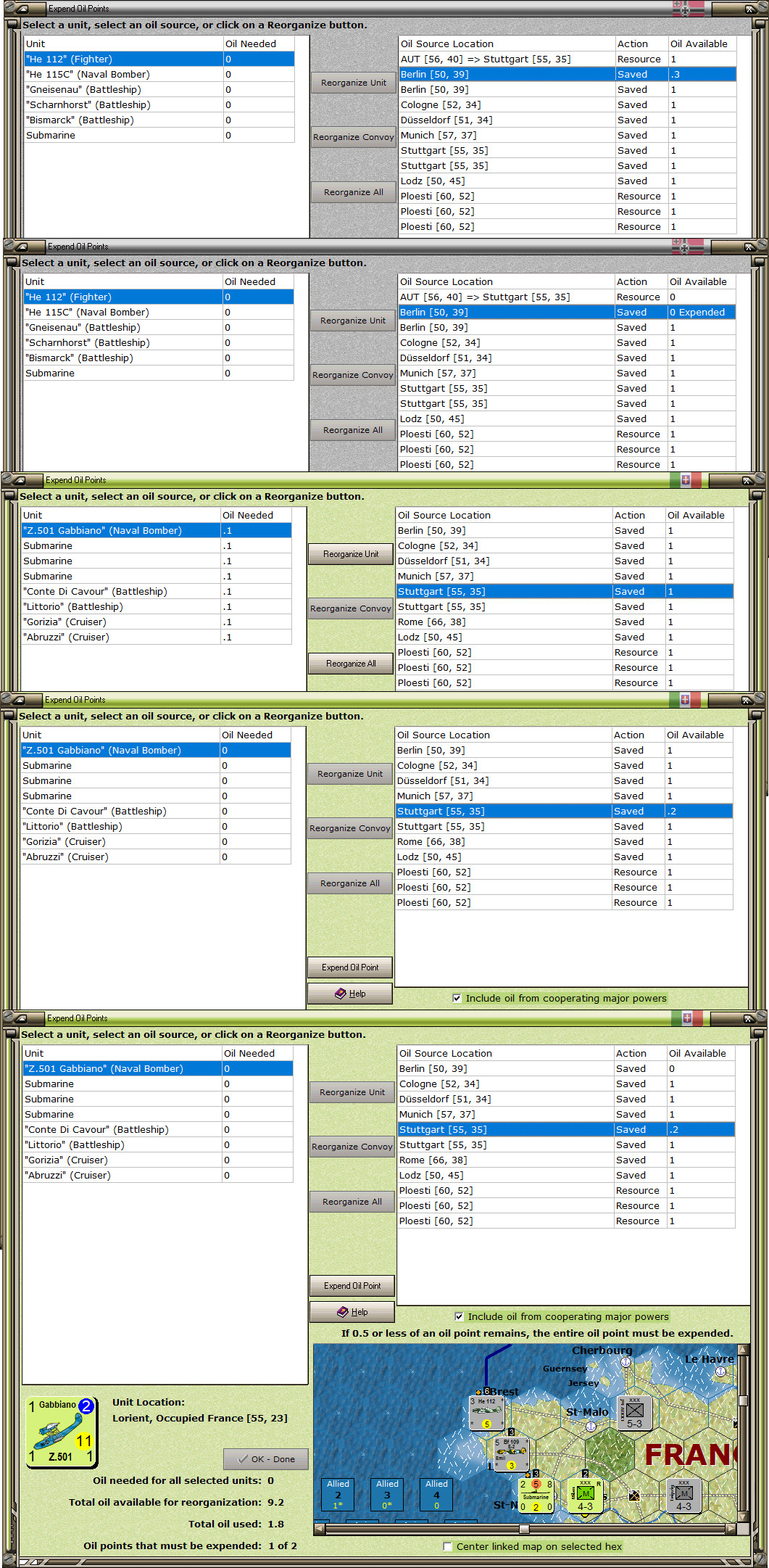Click the 5-3 infantry counter near St-Malo
769x1568 pixels.
[634, 1414]
